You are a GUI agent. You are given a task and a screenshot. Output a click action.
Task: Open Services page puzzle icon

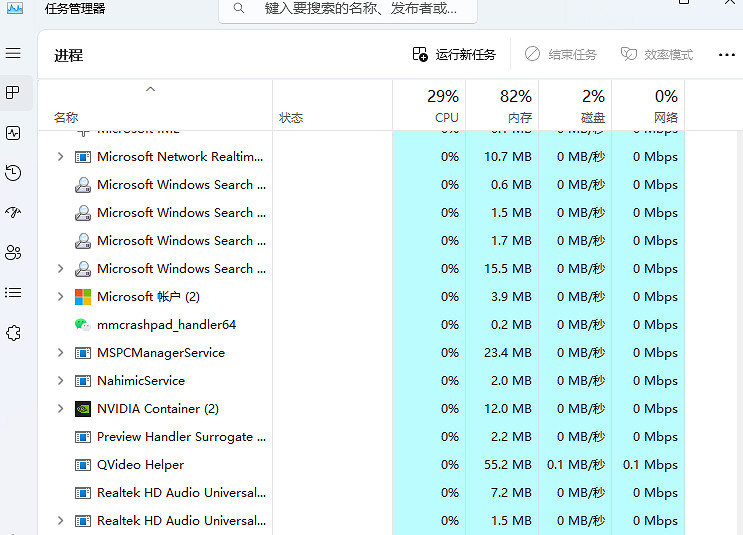pos(13,333)
